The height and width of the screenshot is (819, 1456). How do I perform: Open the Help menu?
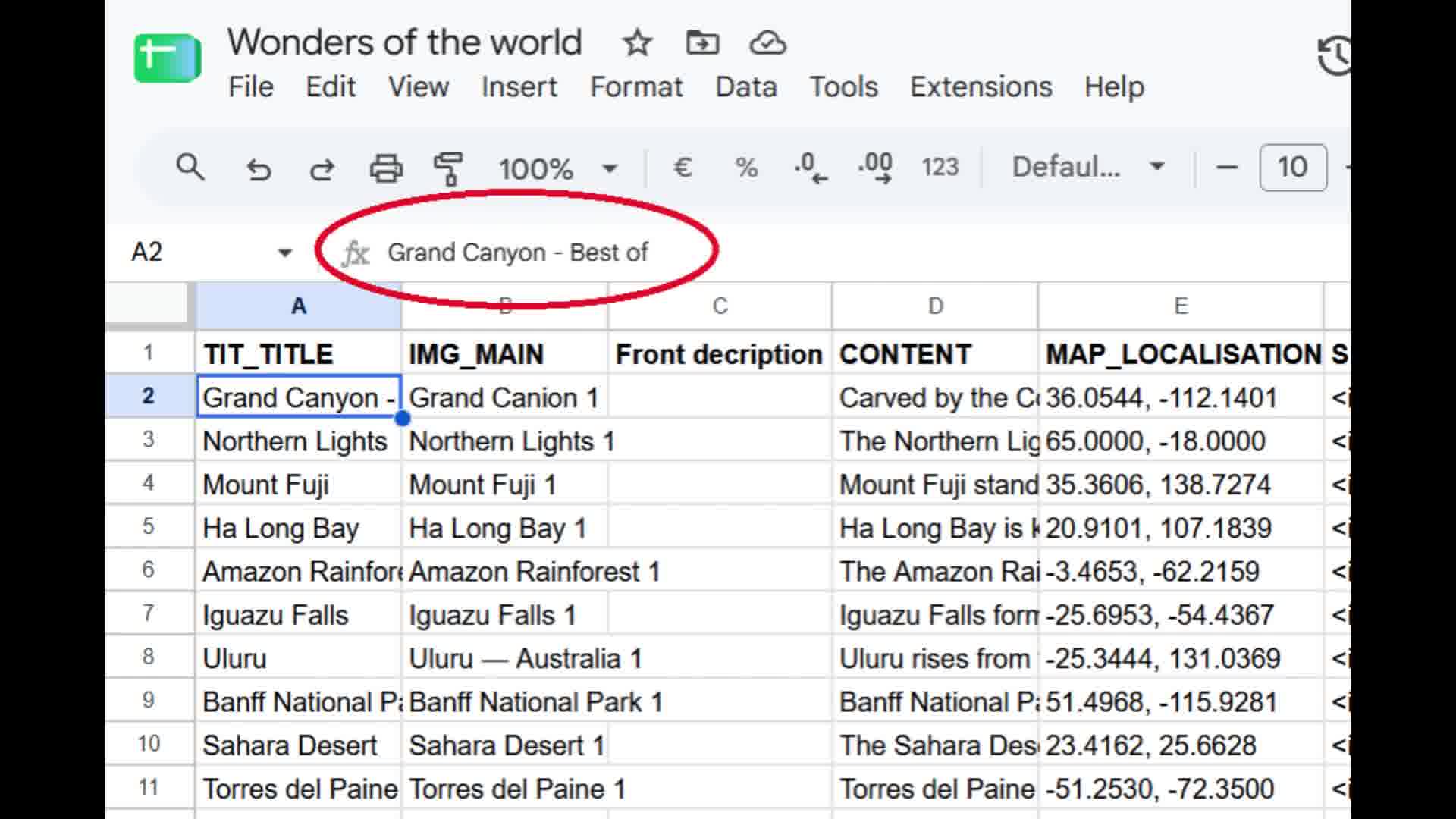(x=1114, y=87)
